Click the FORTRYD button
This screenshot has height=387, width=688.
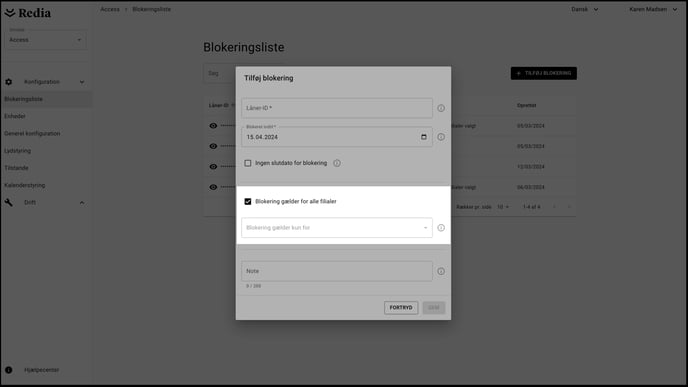pos(401,308)
